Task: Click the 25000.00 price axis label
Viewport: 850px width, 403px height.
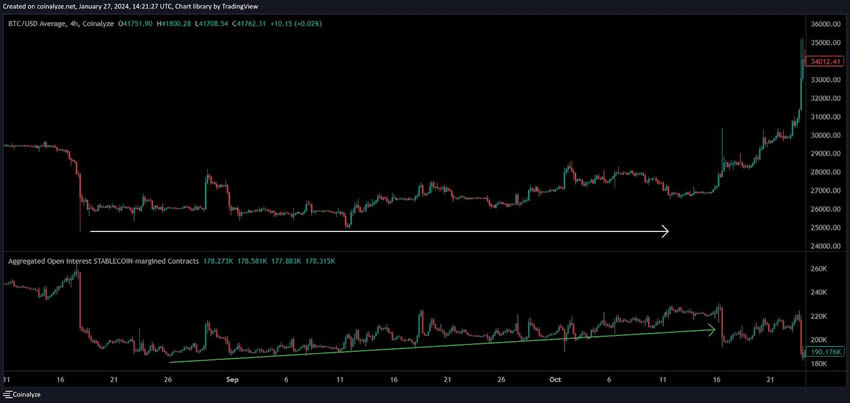Action: [x=826, y=227]
